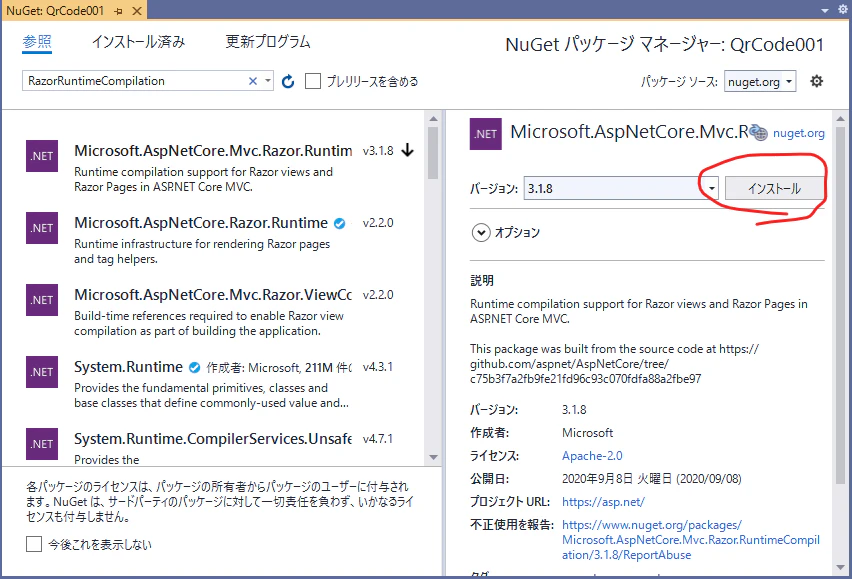
Task: Open NuGet package source settings gear
Action: pos(816,81)
